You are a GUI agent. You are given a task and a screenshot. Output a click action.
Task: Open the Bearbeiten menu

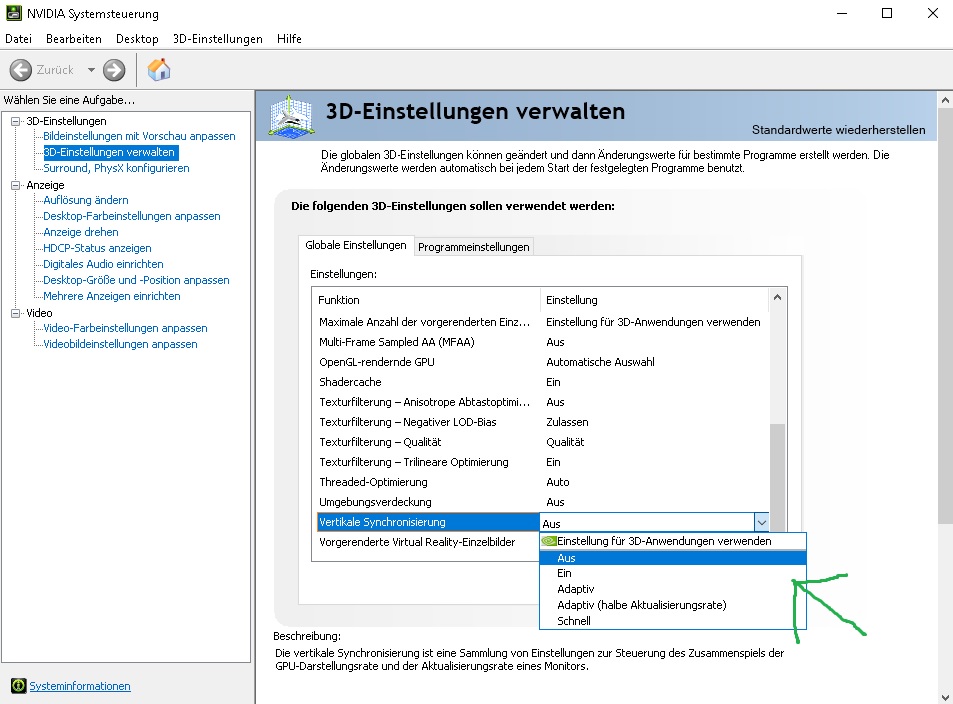coord(74,39)
